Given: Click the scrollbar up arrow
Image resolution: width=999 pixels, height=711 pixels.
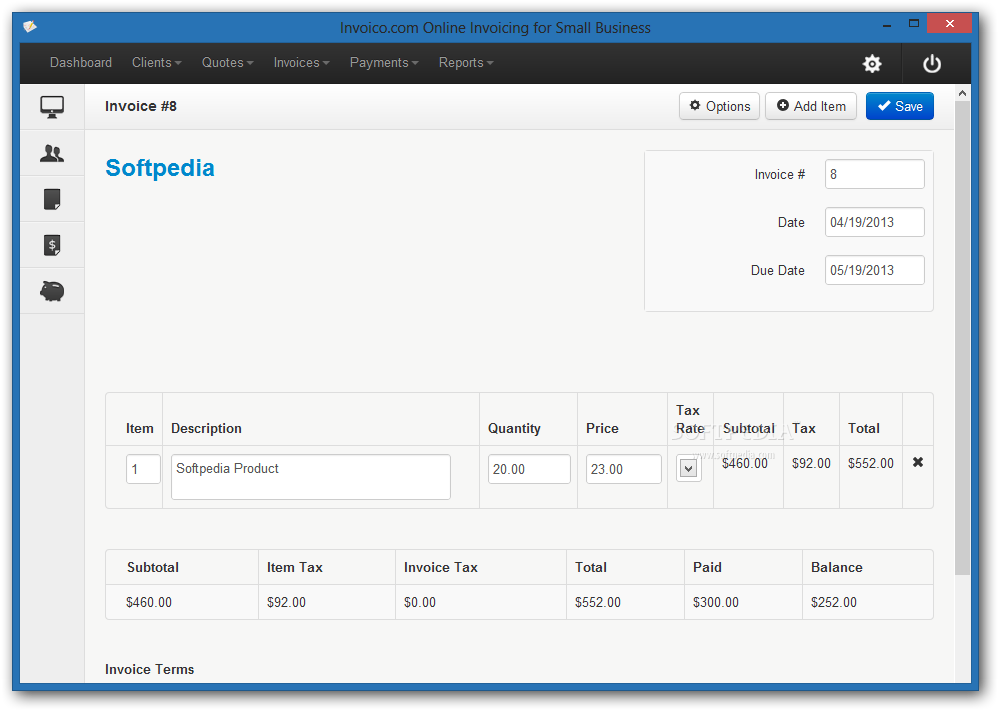Looking at the screenshot, I should pos(962,93).
